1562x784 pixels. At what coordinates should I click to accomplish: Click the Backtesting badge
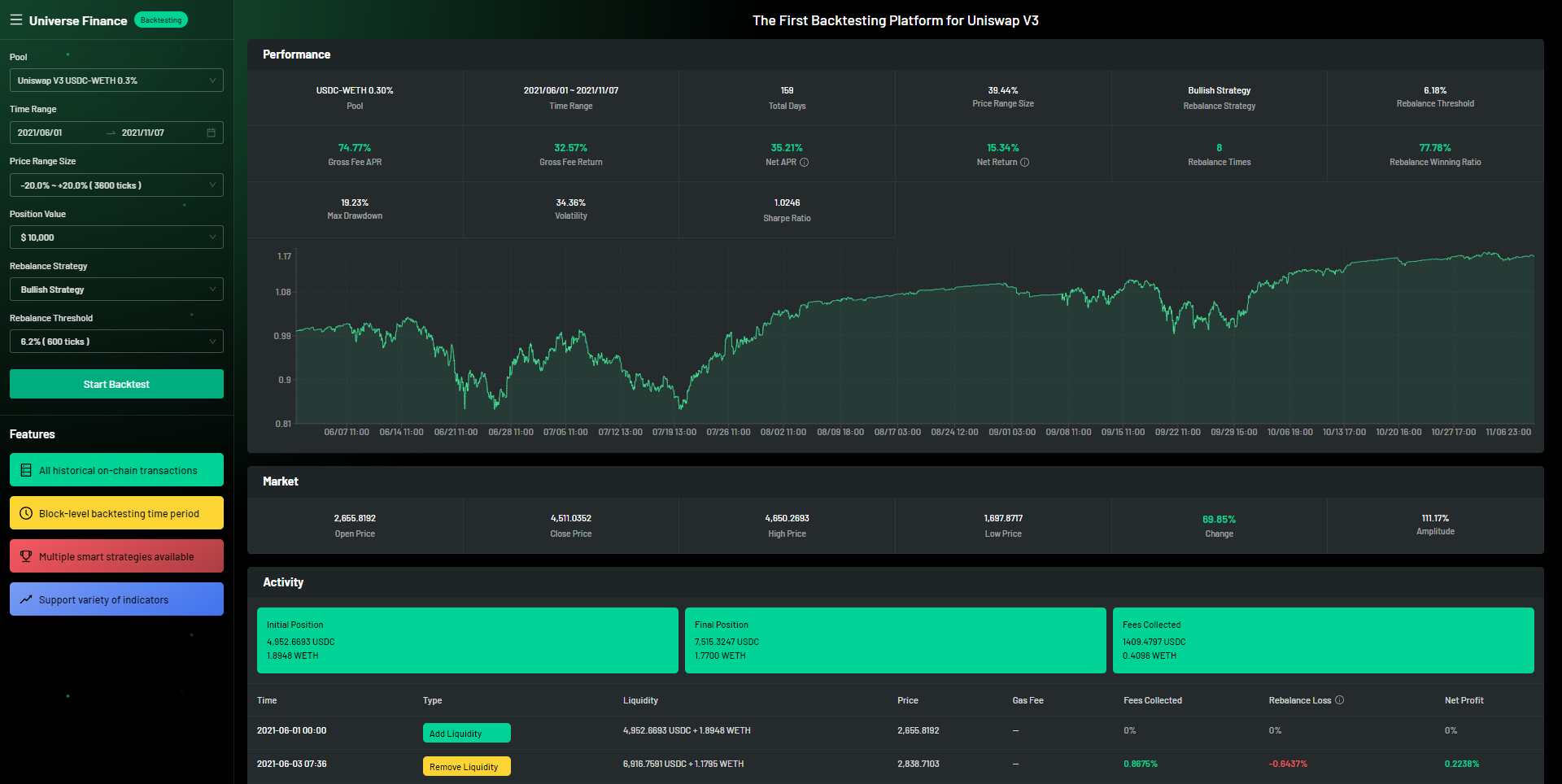(x=161, y=20)
